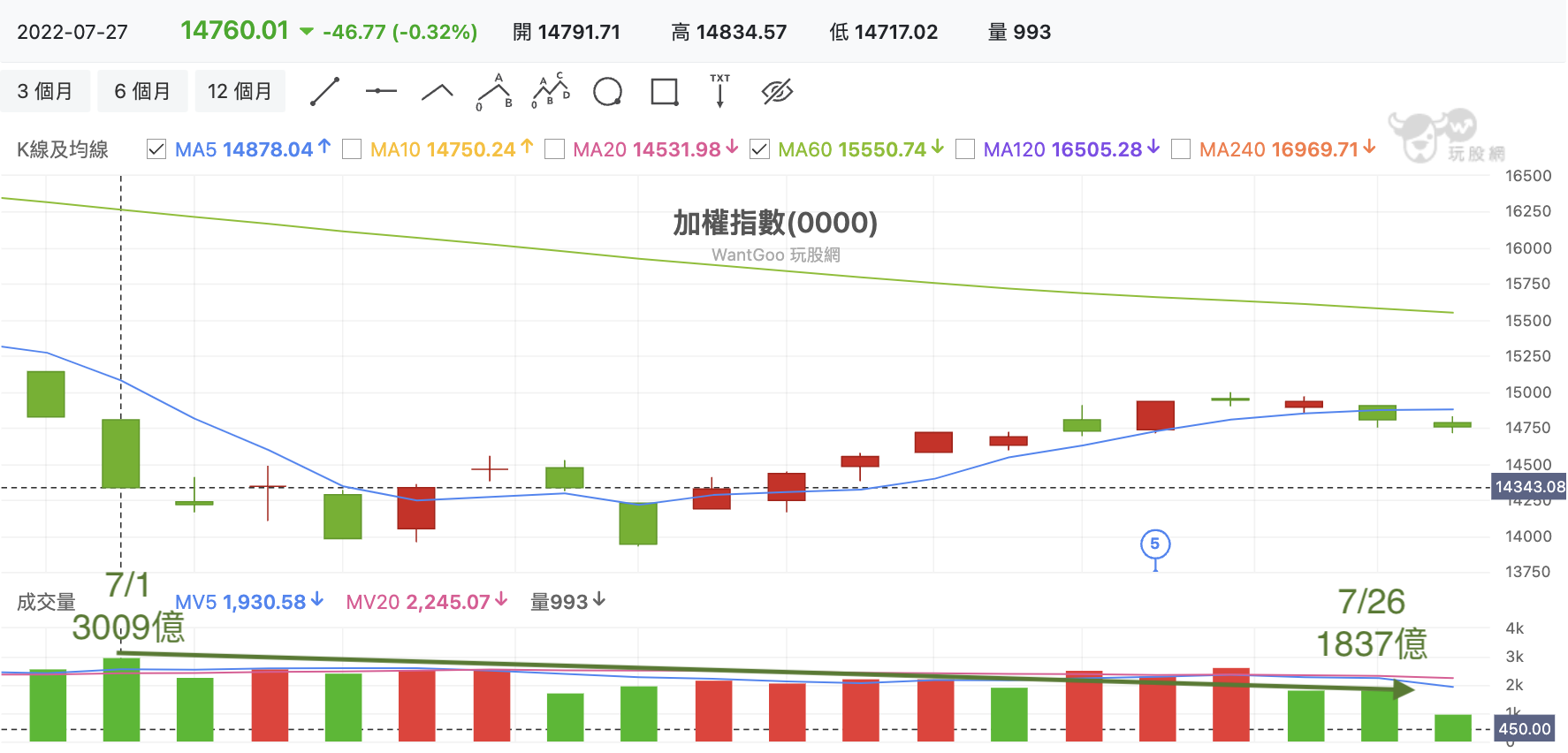This screenshot has height=753, width=1568.
Task: Pick the angle line drawing tool
Action: [x=437, y=92]
